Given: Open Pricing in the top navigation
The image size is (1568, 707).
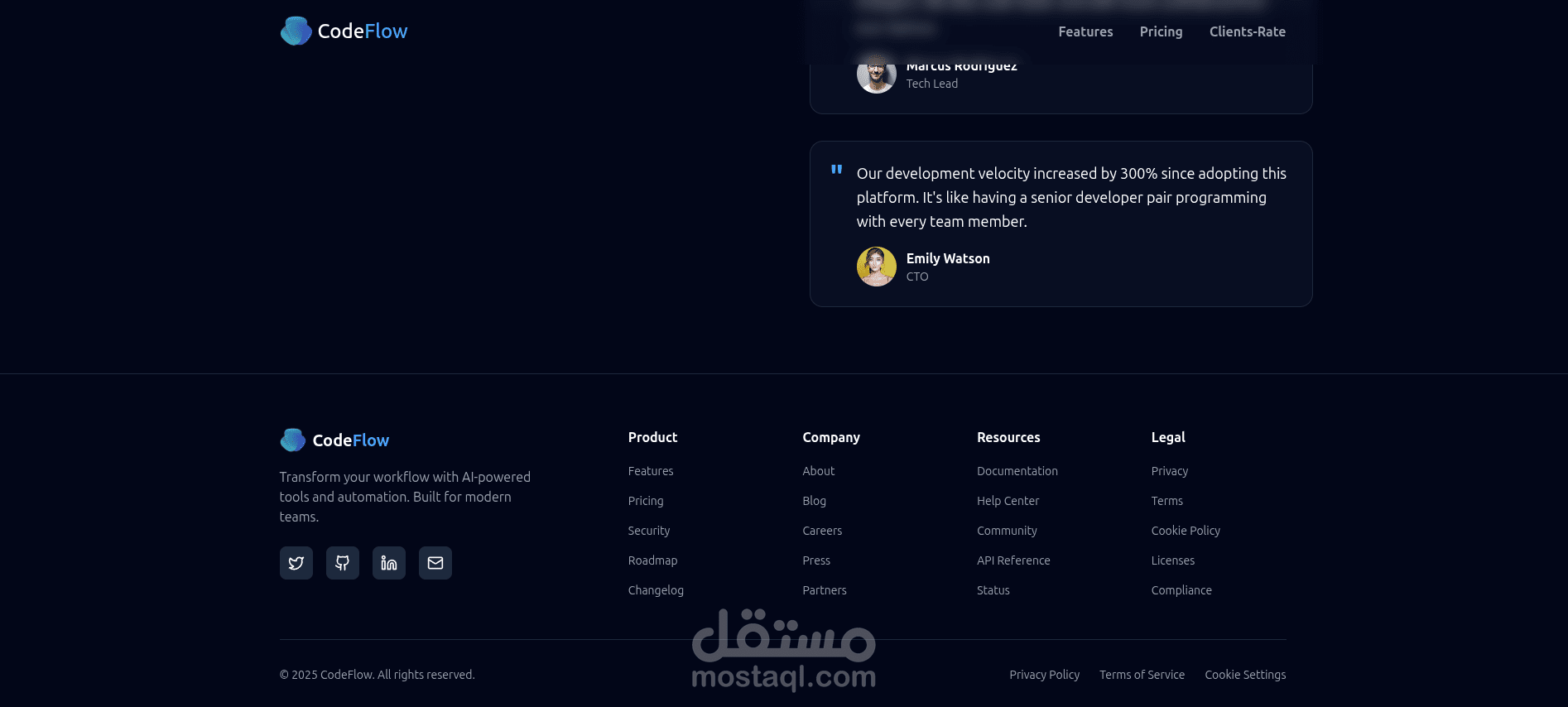Looking at the screenshot, I should [x=1161, y=31].
